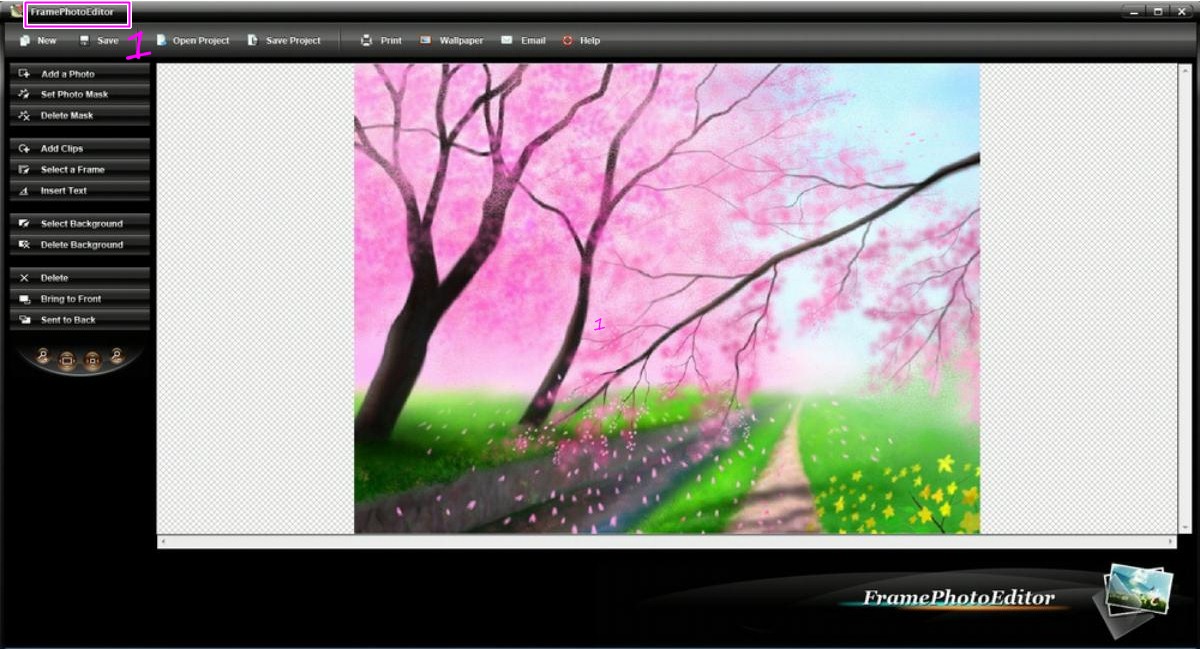Viewport: 1200px width, 649px height.
Task: Click the horizontal scrollbar's left arrow
Action: pos(163,542)
